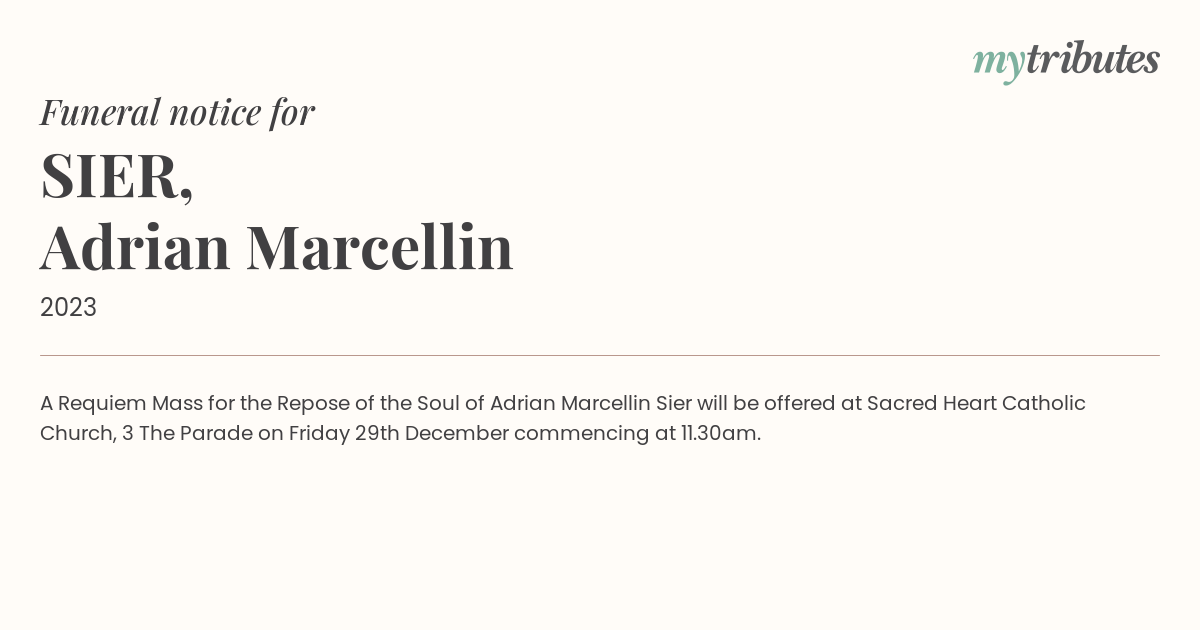
Task: Click the 'Funeral notice for' heading
Action: pos(177,112)
